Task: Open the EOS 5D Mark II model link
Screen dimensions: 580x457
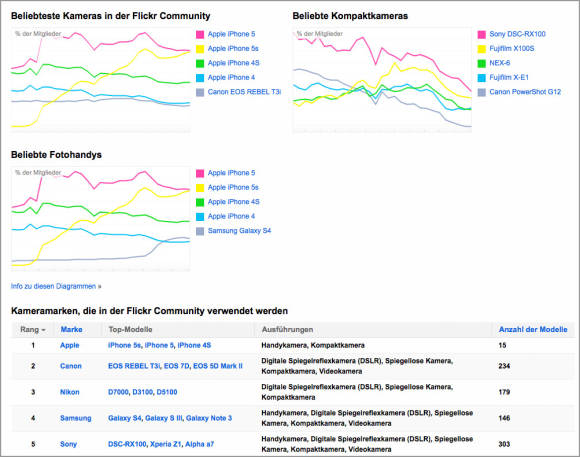Action: tap(218, 366)
